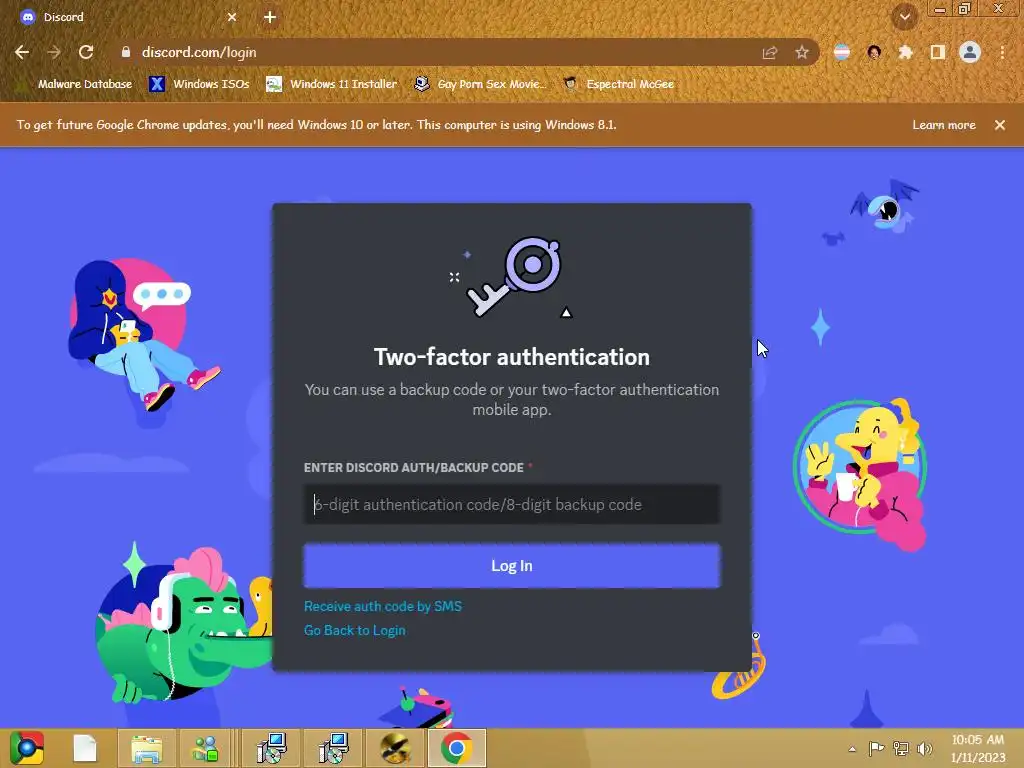
Task: Bookmark this page with the star icon
Action: [x=801, y=52]
